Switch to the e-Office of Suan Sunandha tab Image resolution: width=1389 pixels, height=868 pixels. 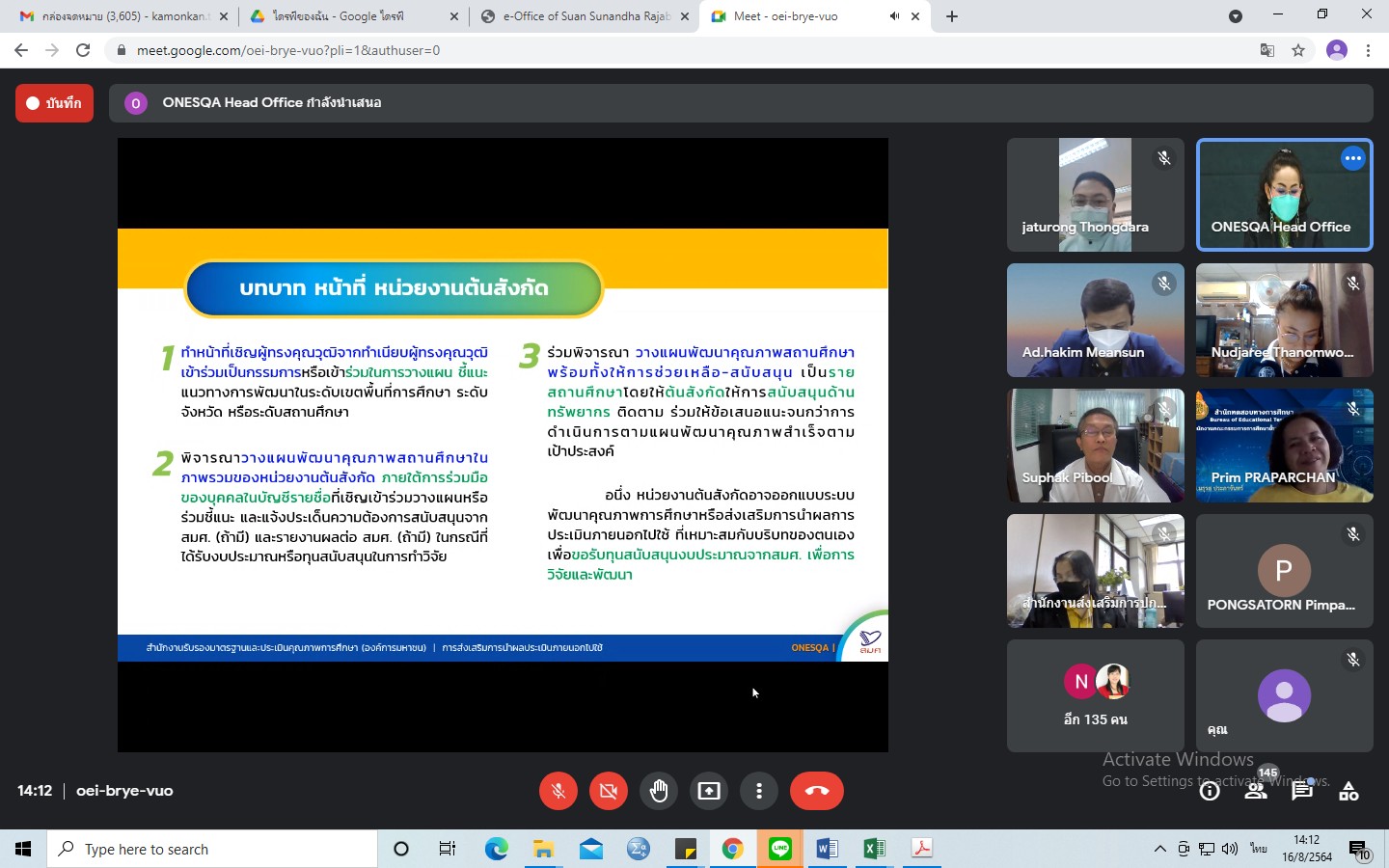point(586,16)
